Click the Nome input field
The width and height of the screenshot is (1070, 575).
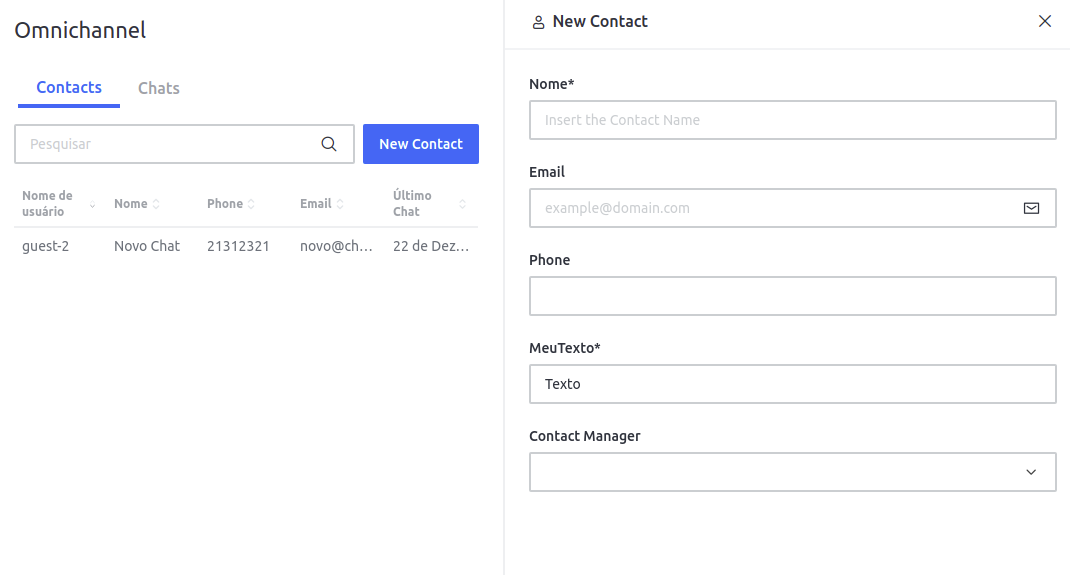coord(792,120)
